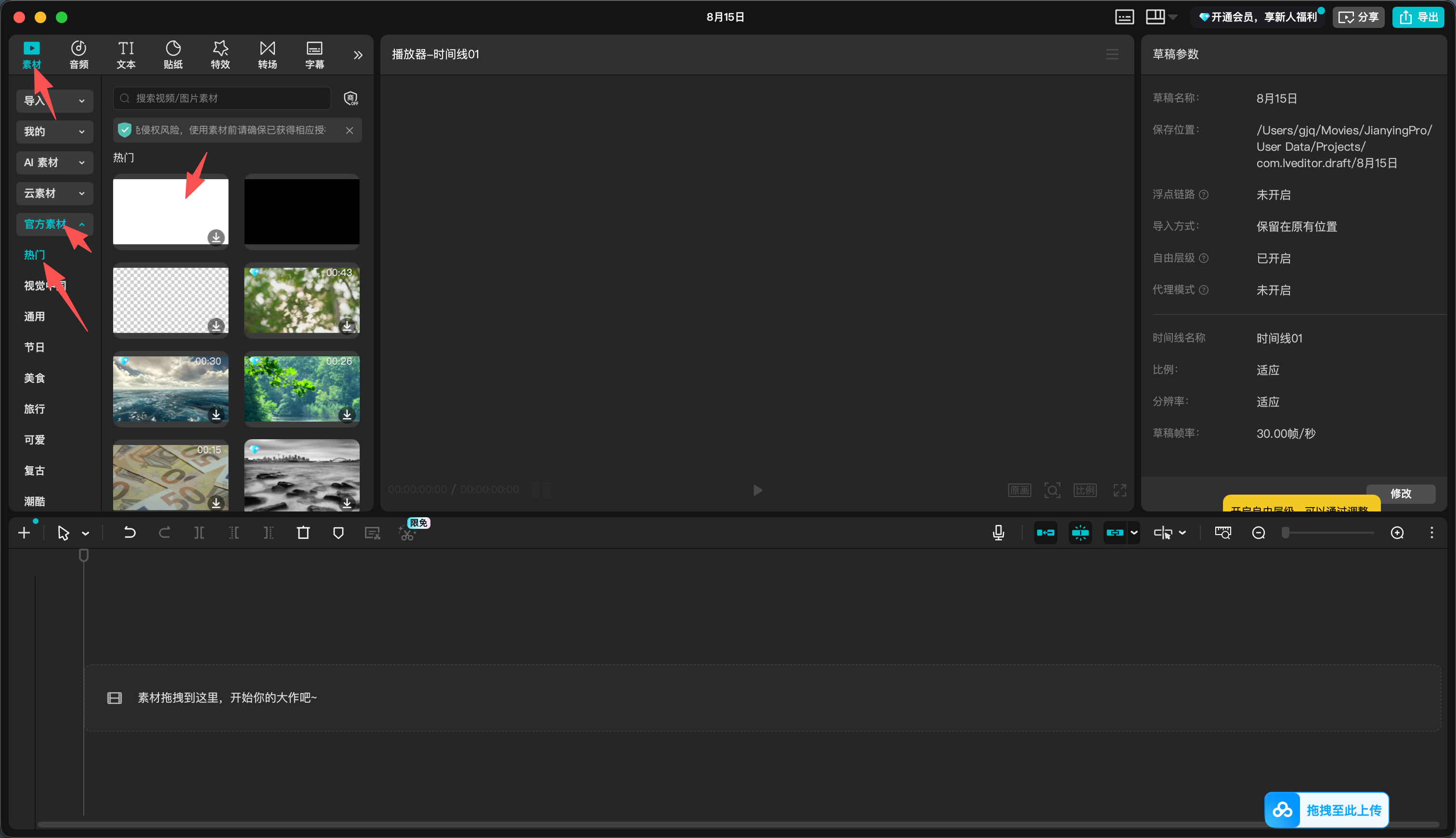1456x838 pixels.
Task: Click the 导出 export button
Action: (1418, 17)
